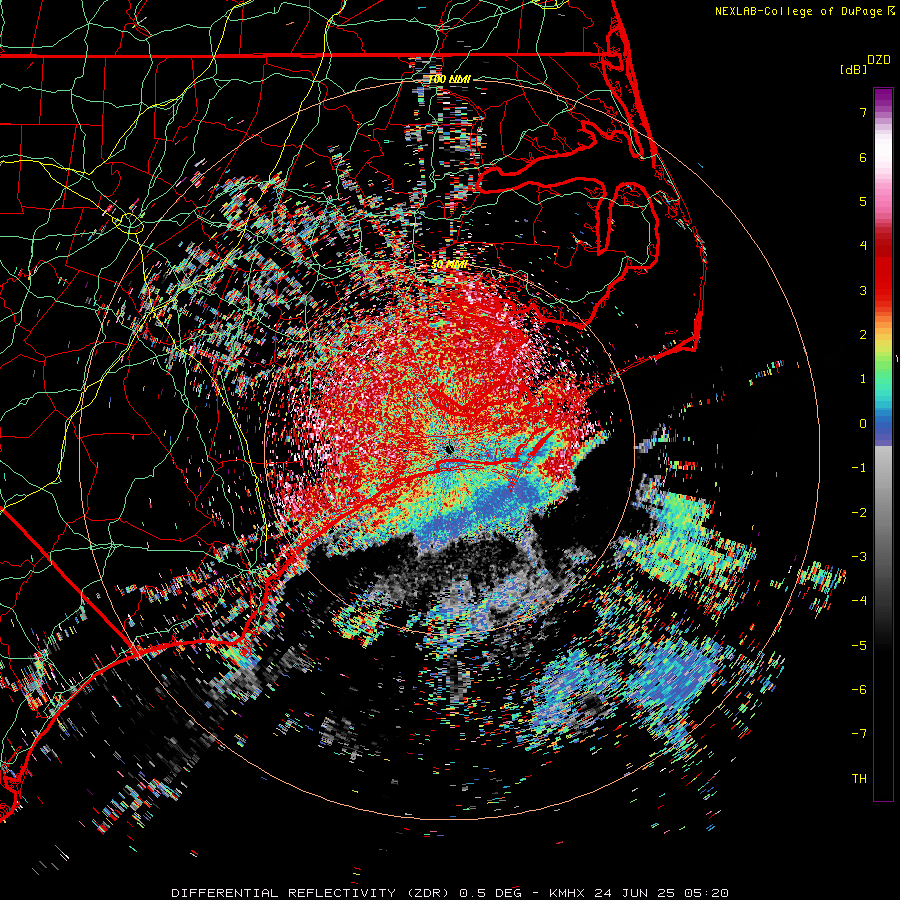Click the "100 NMI" range ring label
The image size is (900, 900).
tap(449, 79)
